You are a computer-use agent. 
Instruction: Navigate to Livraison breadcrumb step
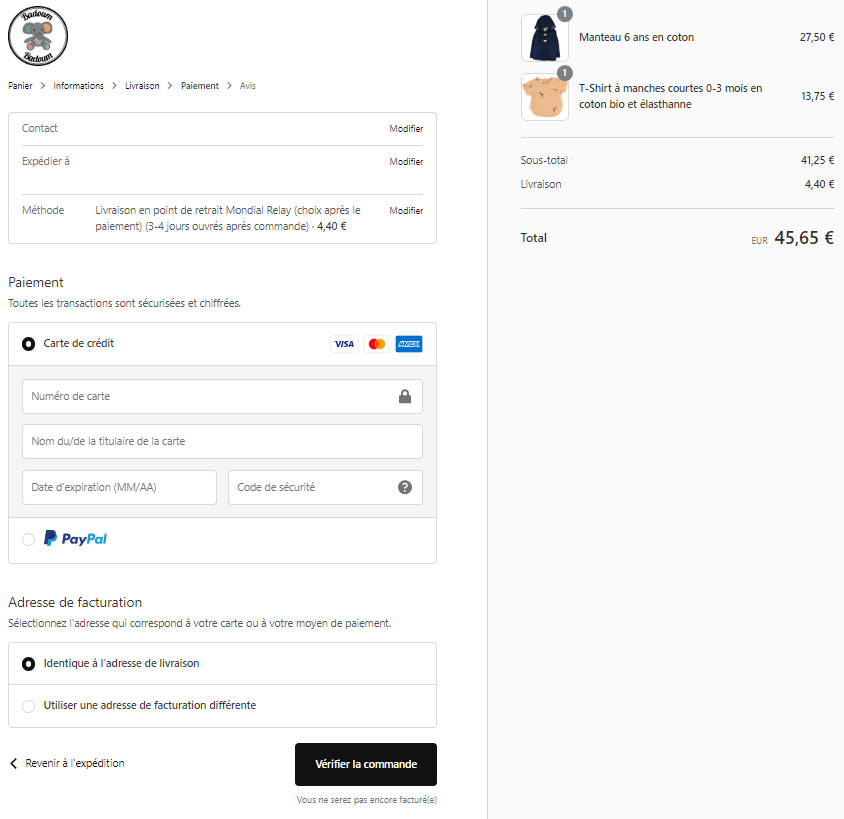point(142,86)
